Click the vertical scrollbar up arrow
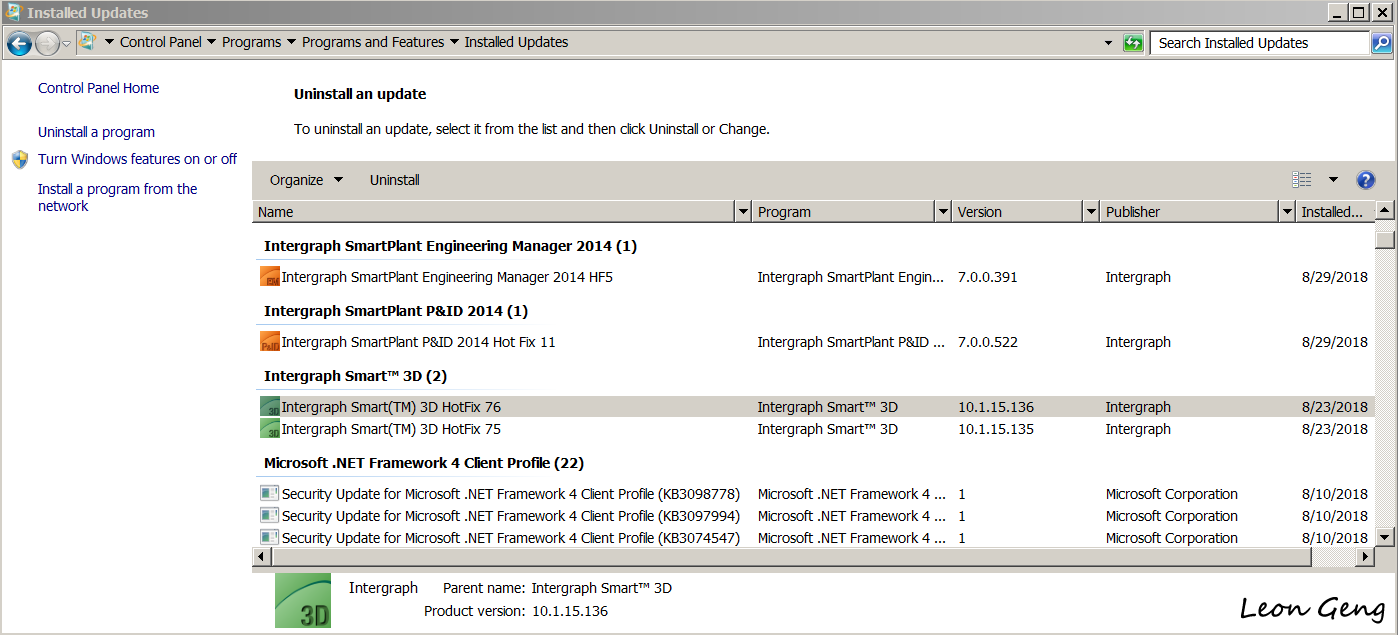This screenshot has width=1398, height=635. coord(1385,211)
